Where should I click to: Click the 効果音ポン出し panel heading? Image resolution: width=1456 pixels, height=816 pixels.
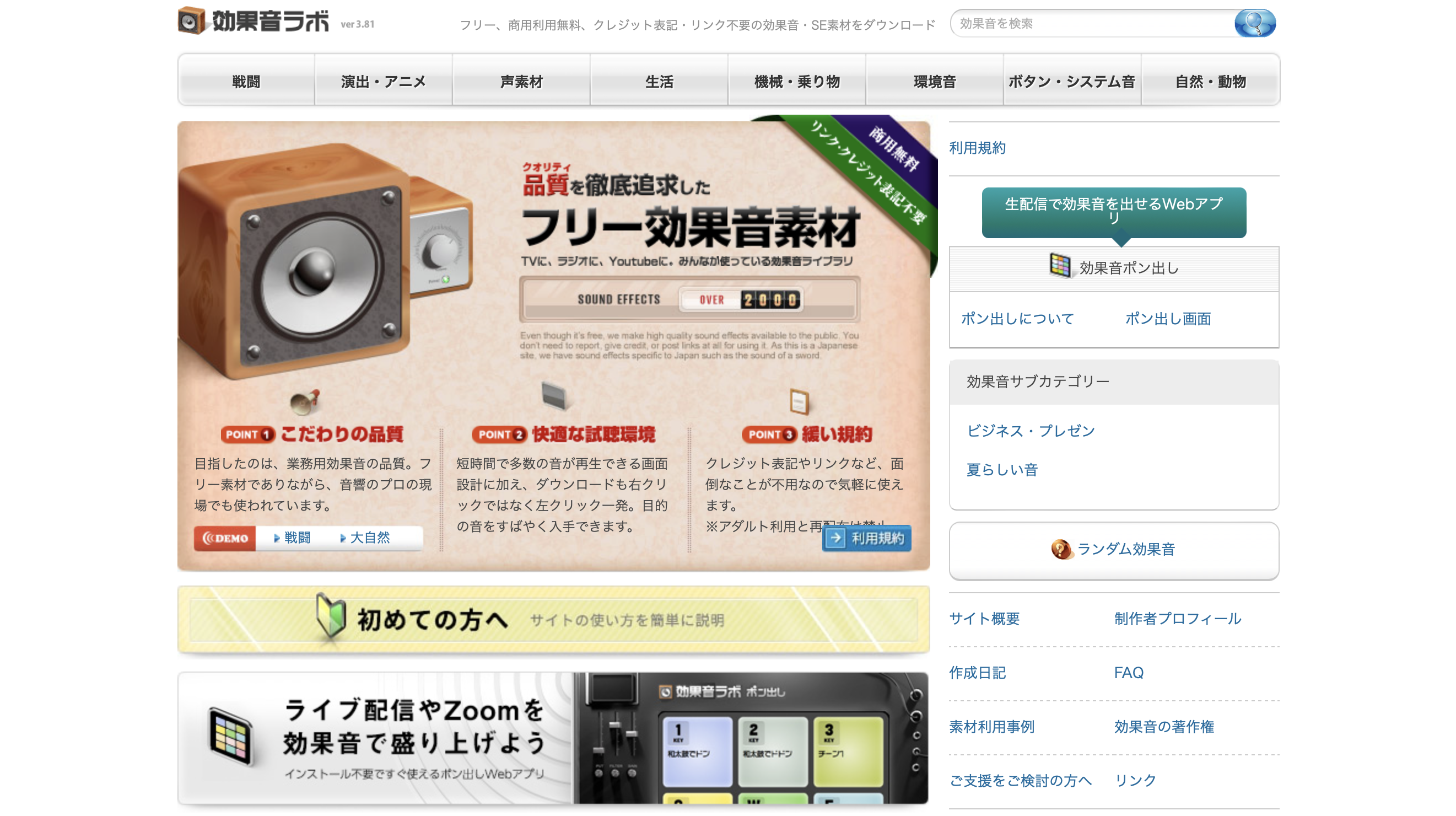[x=1113, y=268]
